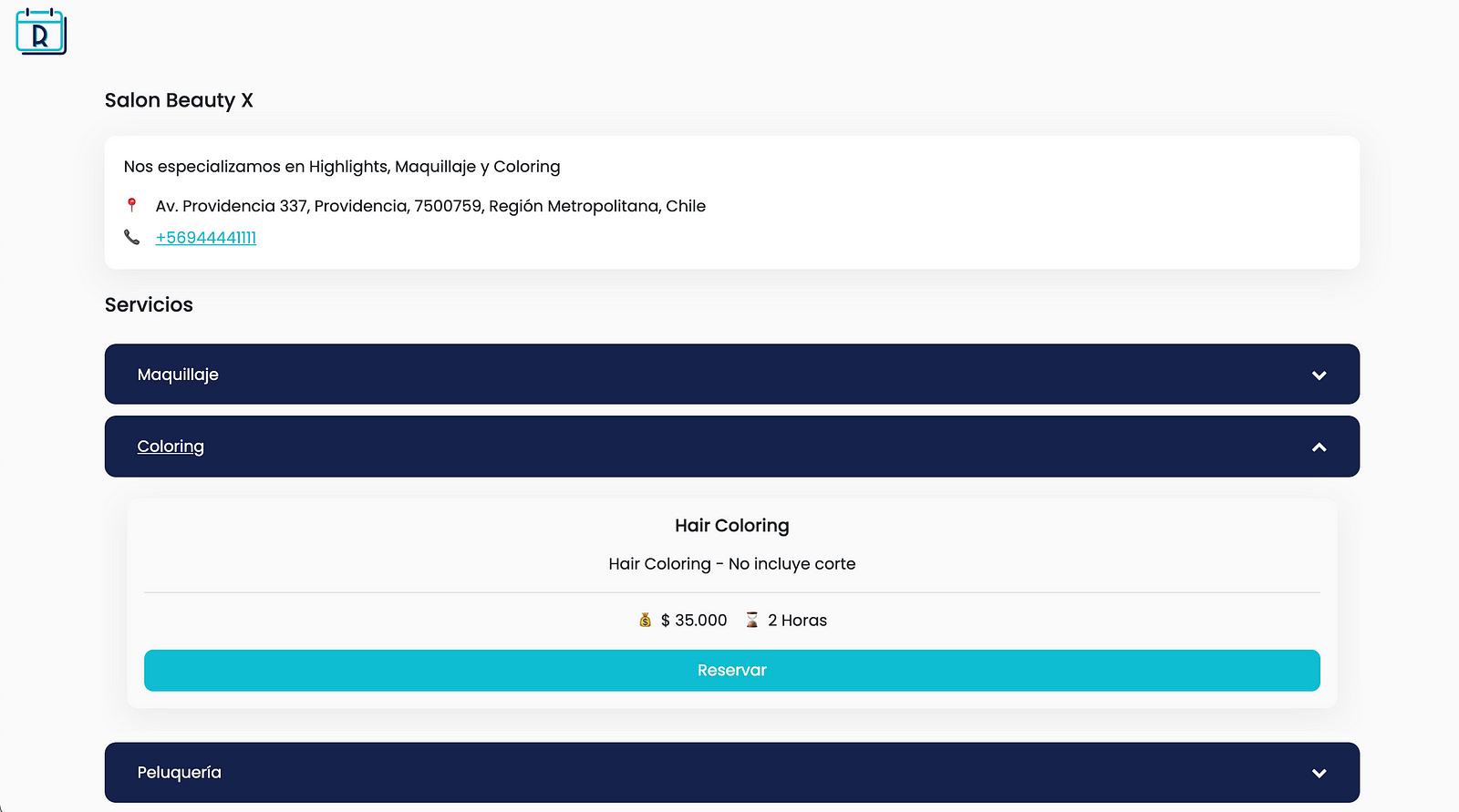
Task: Click the red location pin icon
Action: click(131, 205)
